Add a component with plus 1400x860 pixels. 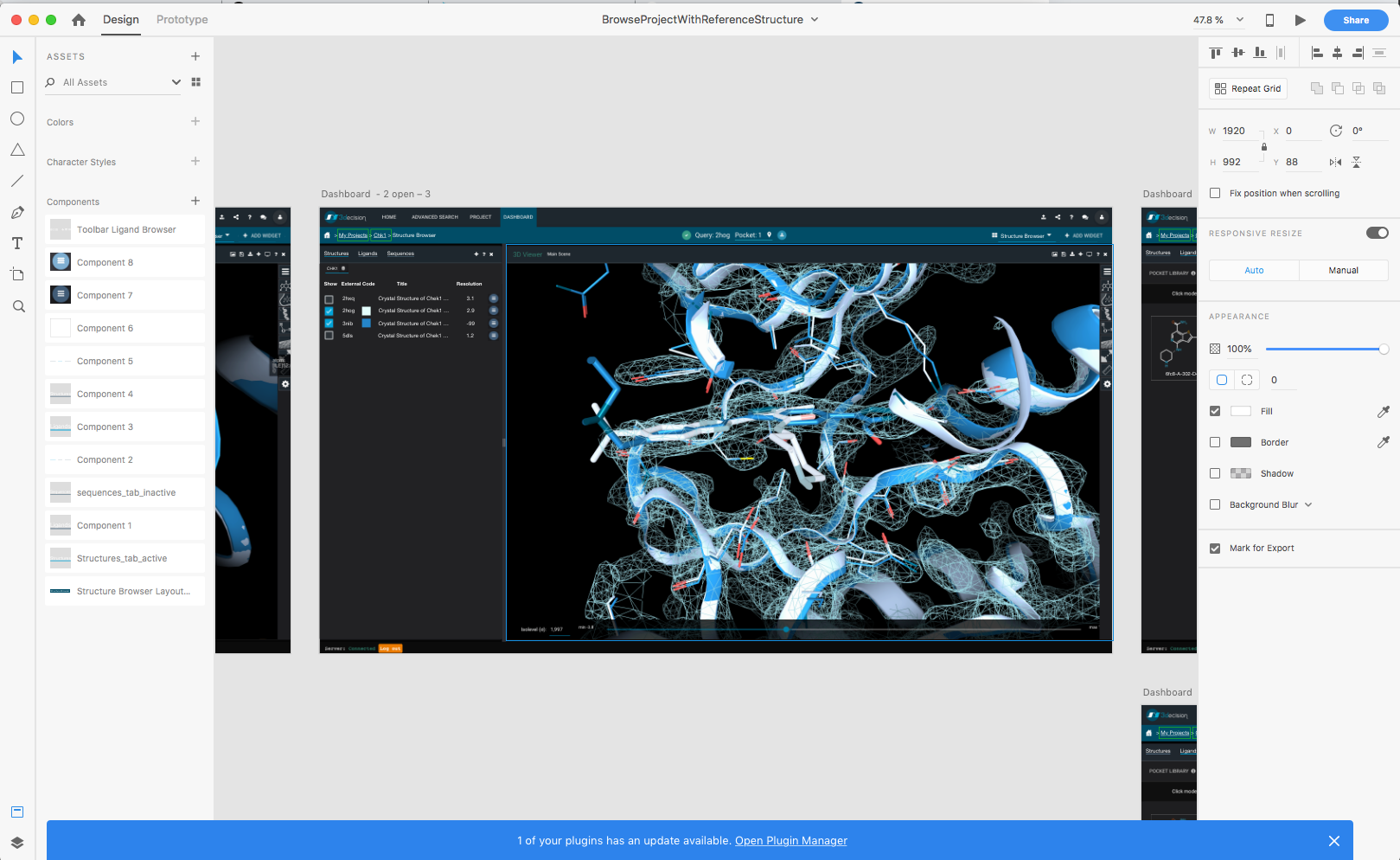tap(195, 201)
